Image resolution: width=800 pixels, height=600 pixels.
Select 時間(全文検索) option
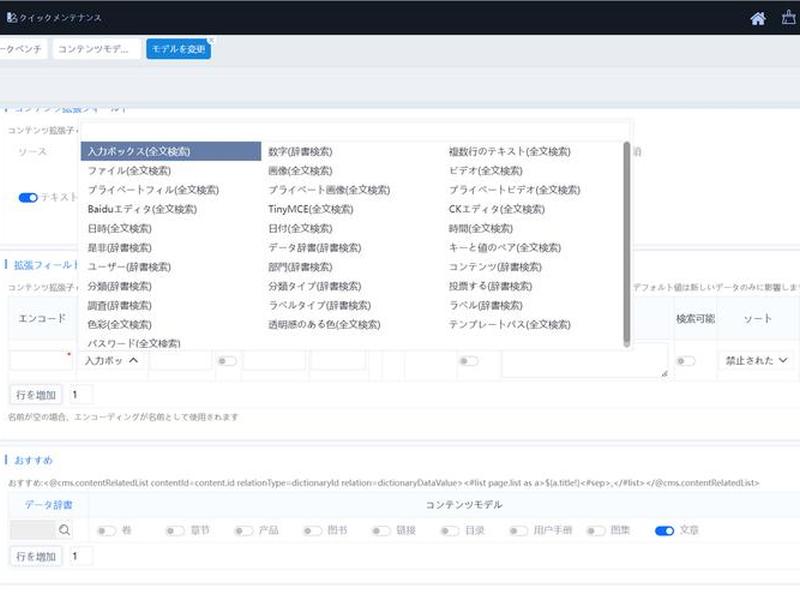coord(480,229)
